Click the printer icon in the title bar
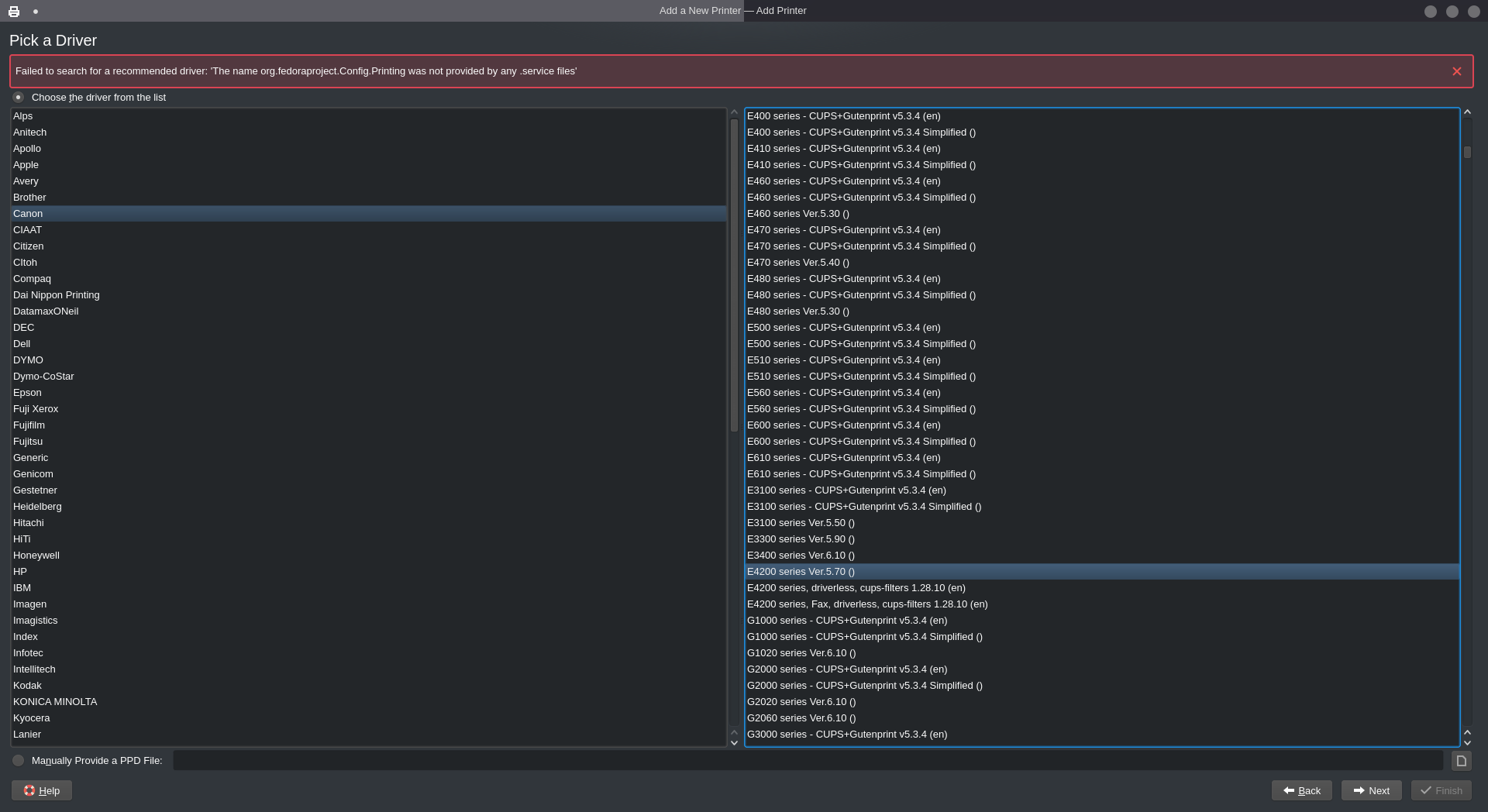 (x=14, y=11)
